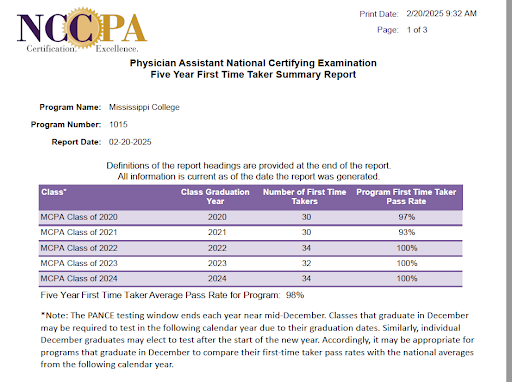Select the MCPA Class of 2023 row
512x382 pixels.
251,263
